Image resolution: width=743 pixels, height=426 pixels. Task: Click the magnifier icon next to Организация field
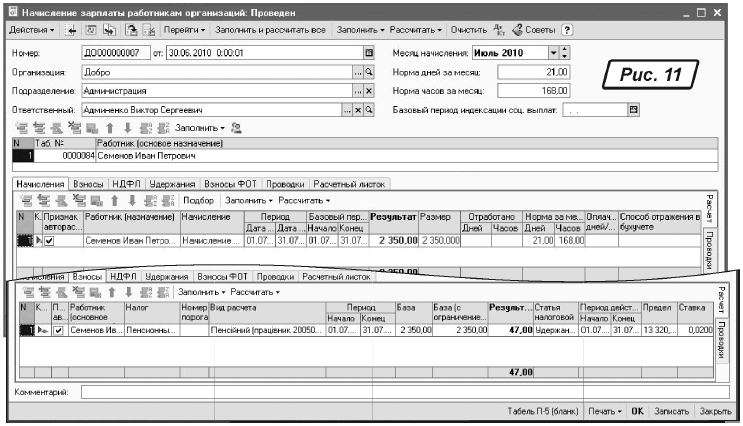point(369,72)
